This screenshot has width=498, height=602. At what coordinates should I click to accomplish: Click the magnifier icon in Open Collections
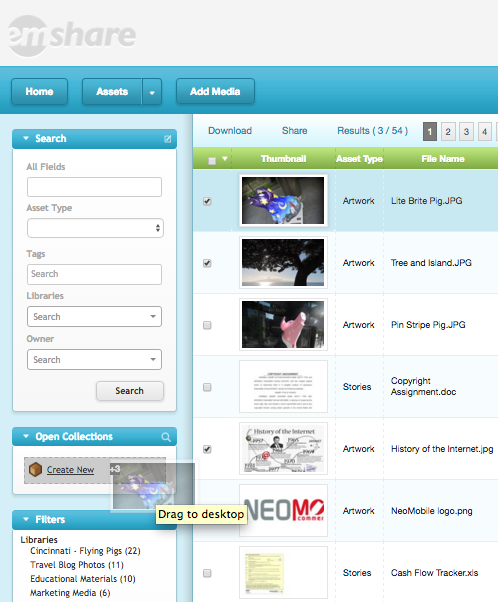[x=166, y=437]
